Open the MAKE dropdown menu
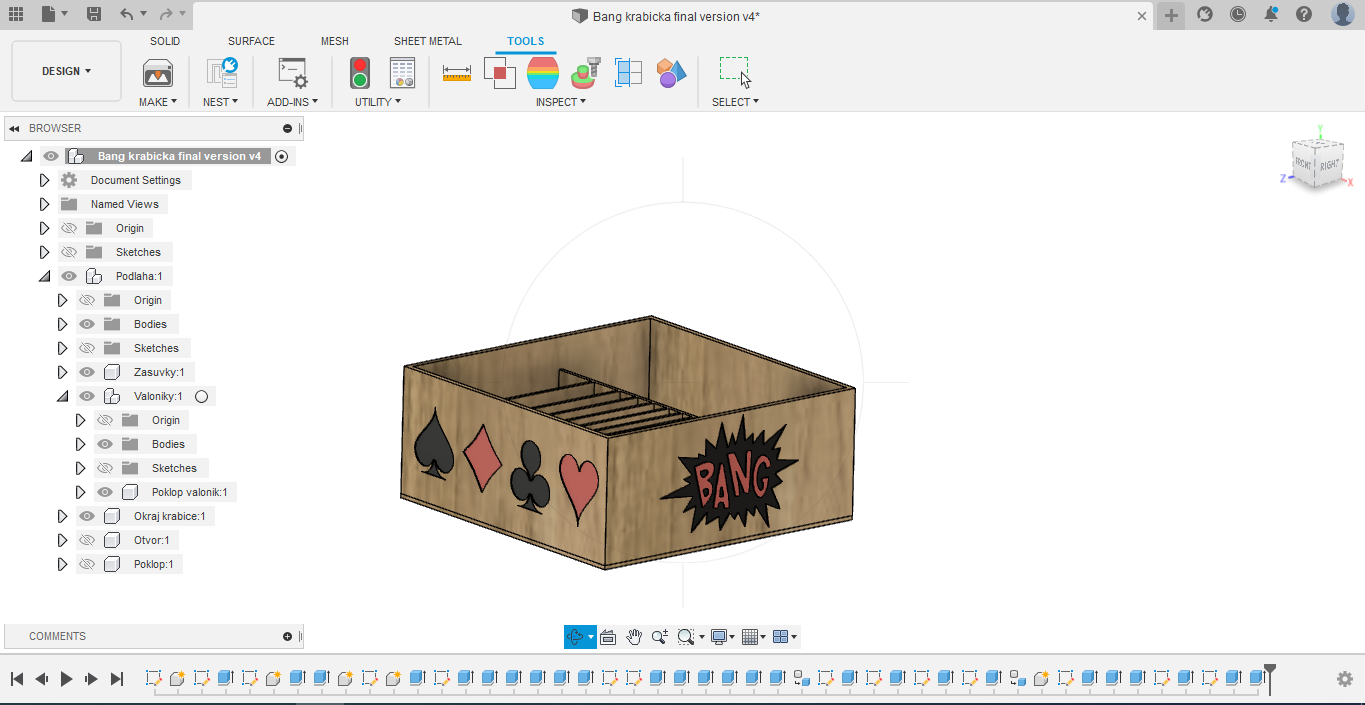 click(158, 102)
